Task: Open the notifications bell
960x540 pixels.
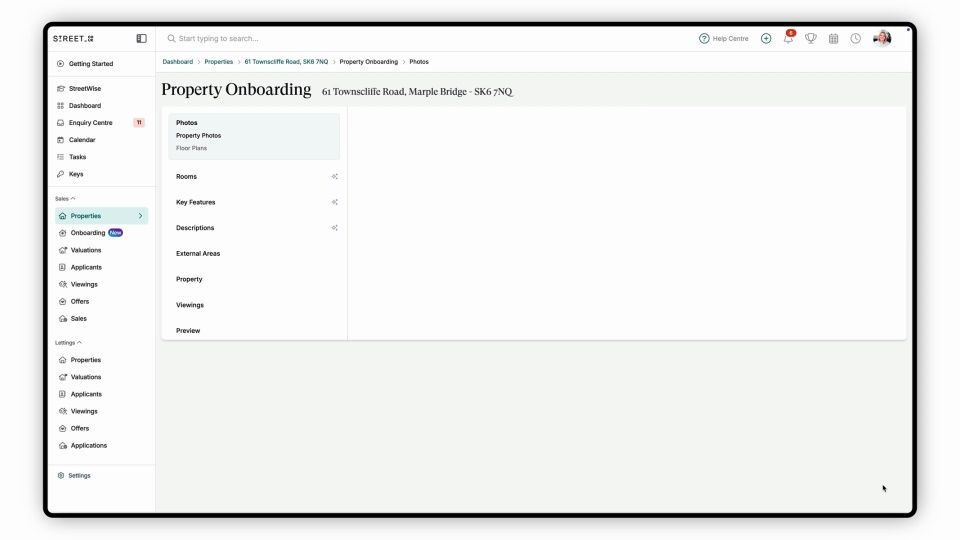Action: click(x=789, y=38)
